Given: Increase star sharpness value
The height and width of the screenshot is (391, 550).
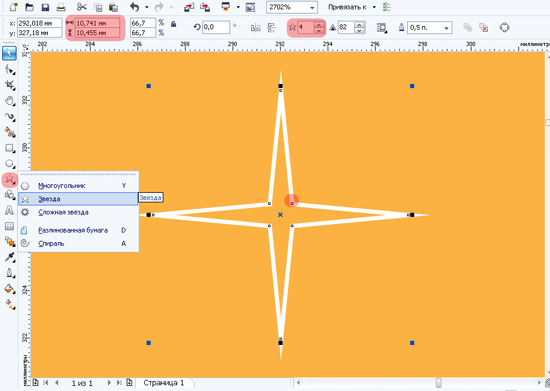Looking at the screenshot, I should (x=360, y=25).
